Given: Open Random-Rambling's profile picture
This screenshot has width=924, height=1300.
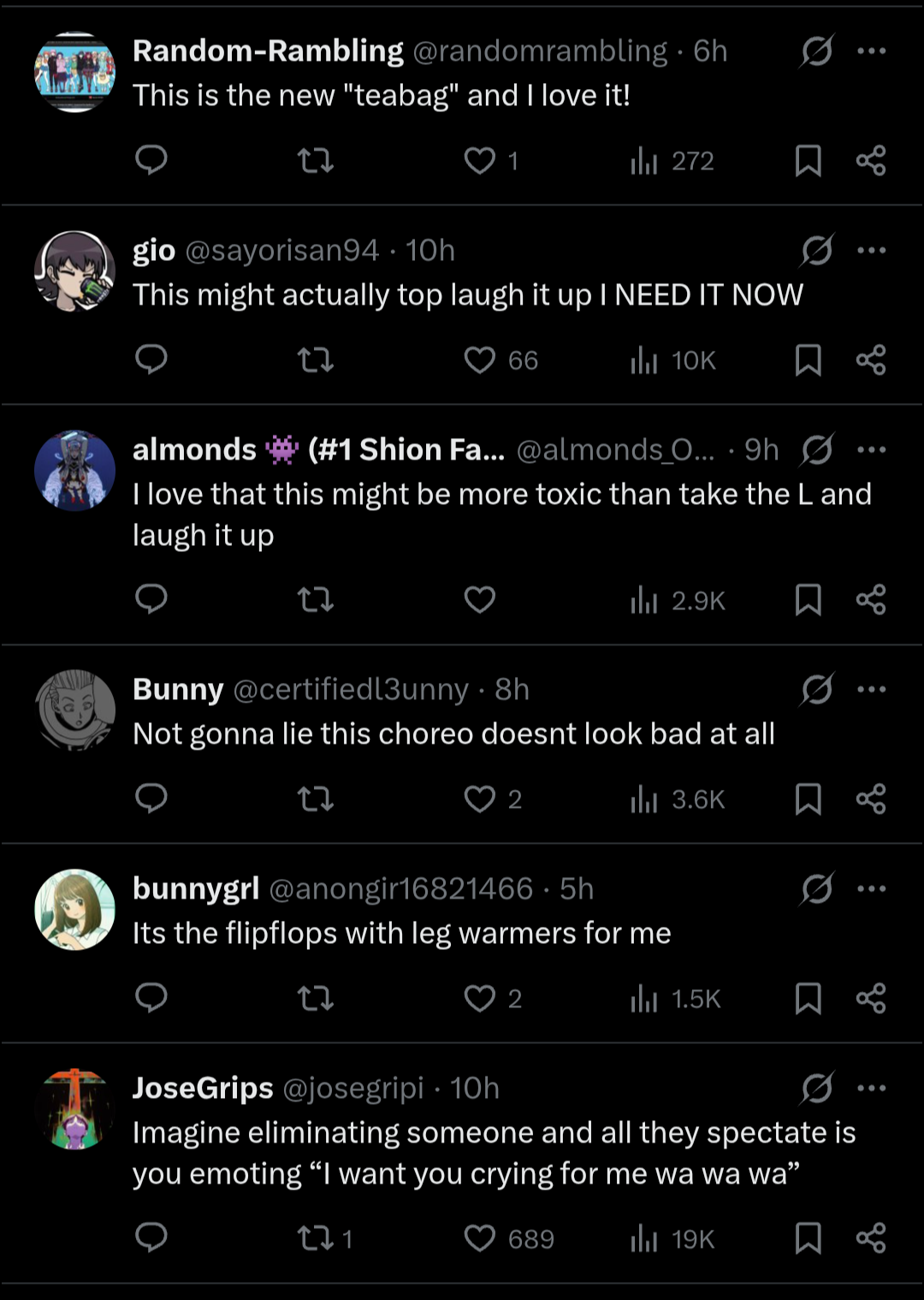Looking at the screenshot, I should (74, 73).
